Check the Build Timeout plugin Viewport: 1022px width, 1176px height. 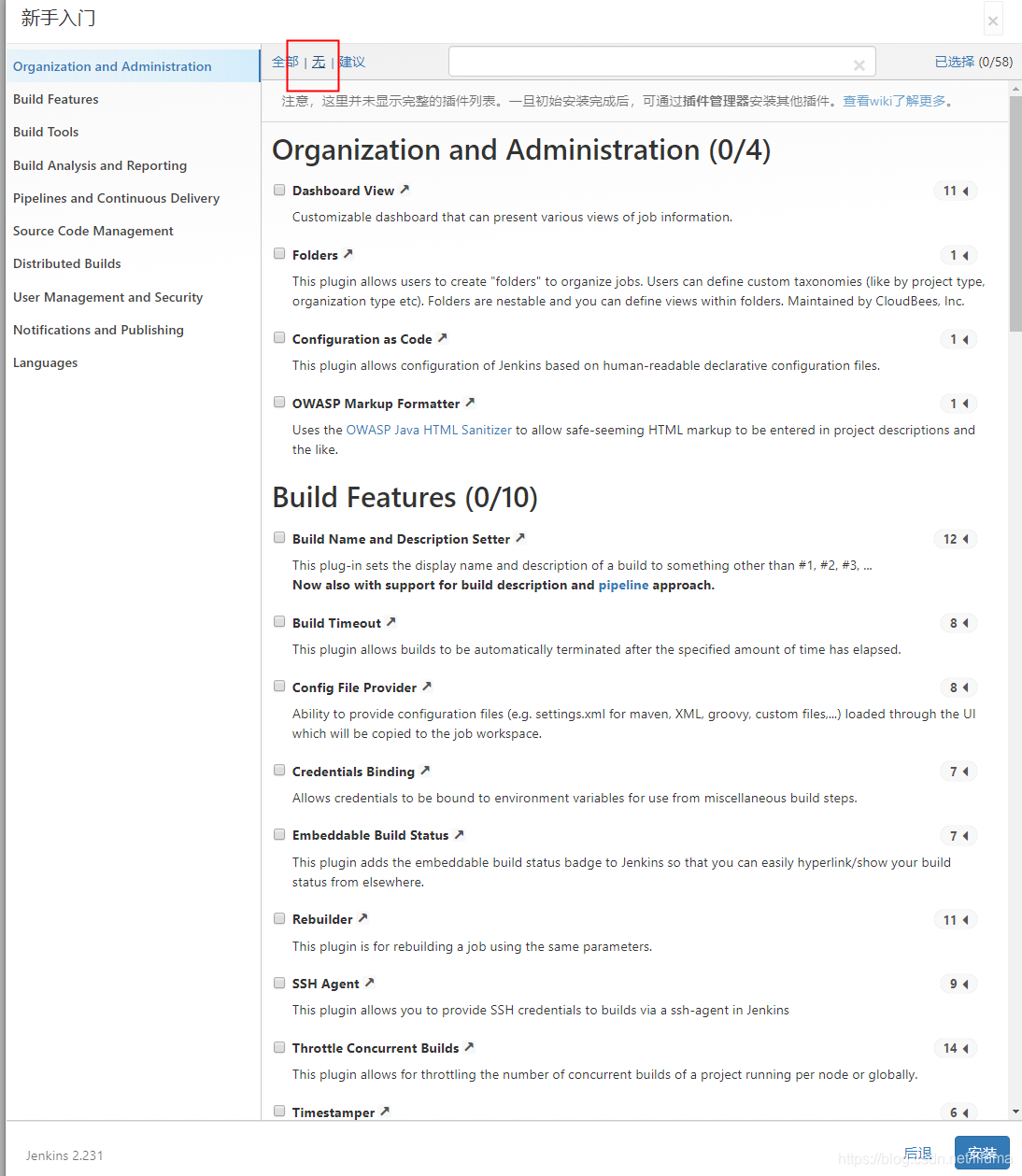point(279,621)
